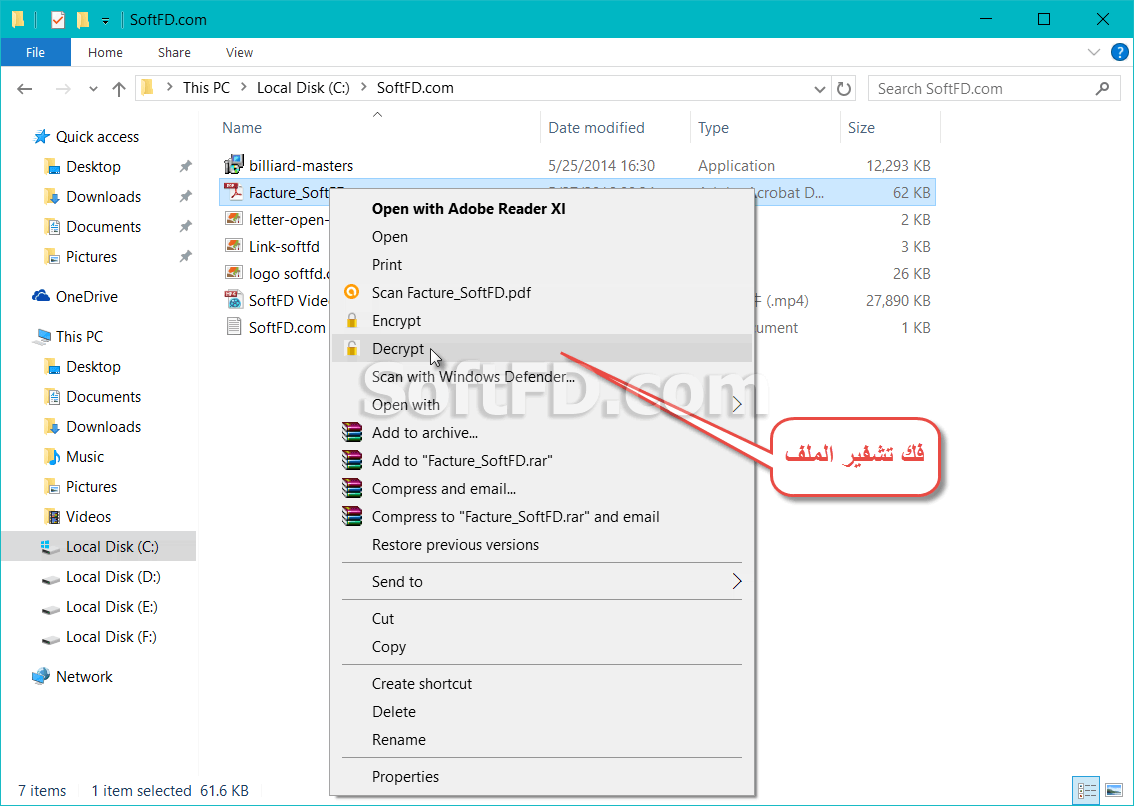Click WinRAR icon beside Add to "Facture_SoftFD.rar"
Viewport: 1134px width, 806px height.
(x=351, y=461)
